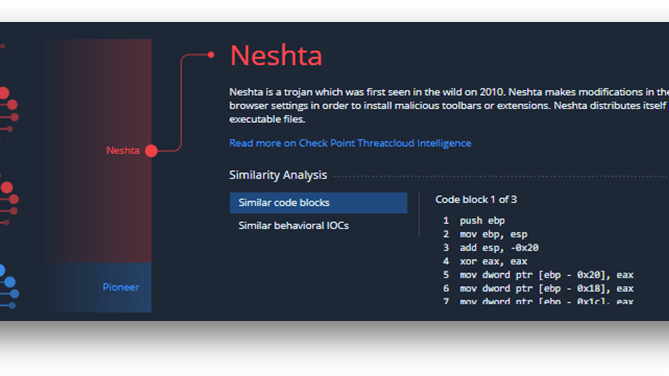
Task: Click the Code block 1 of 3 heading
Action: coord(476,199)
